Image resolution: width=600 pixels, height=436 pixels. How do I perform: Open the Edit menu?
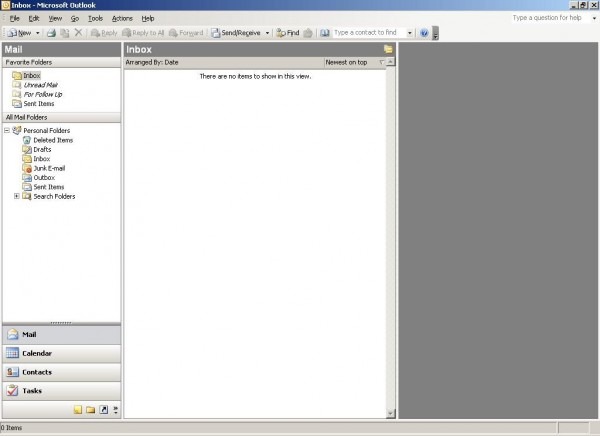34,18
